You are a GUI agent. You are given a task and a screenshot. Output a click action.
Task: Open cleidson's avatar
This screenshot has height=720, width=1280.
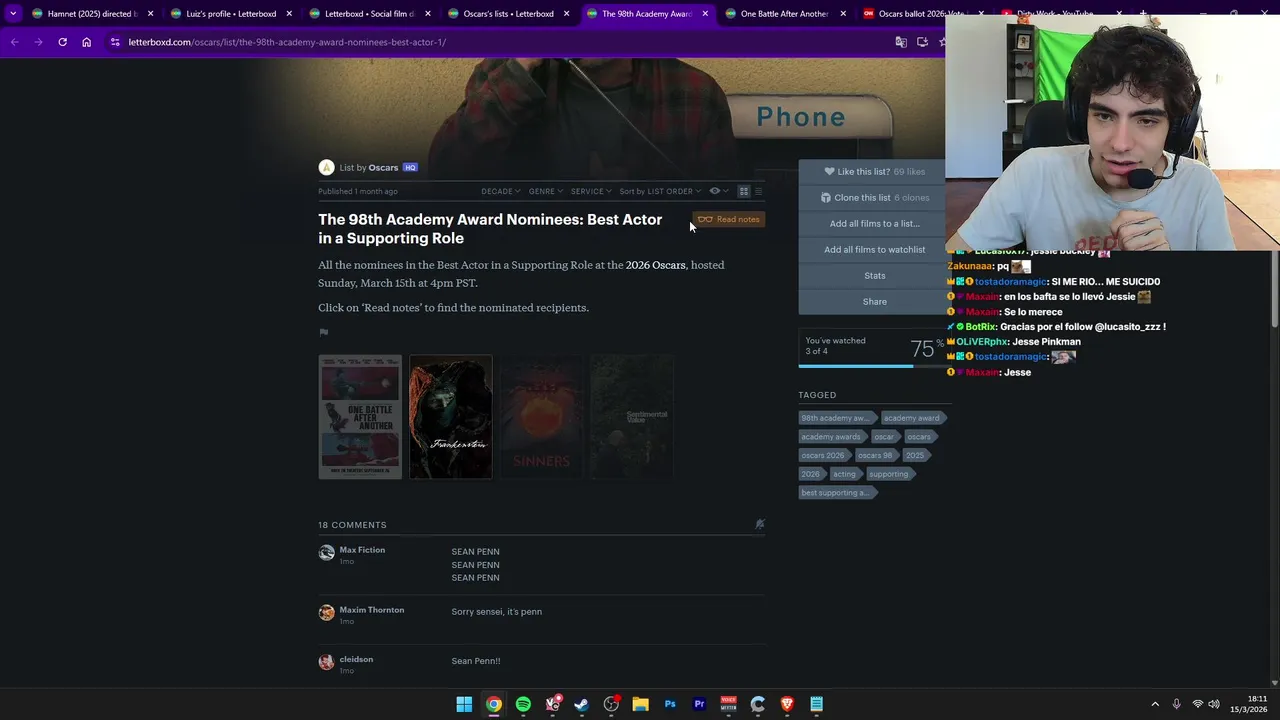point(326,662)
